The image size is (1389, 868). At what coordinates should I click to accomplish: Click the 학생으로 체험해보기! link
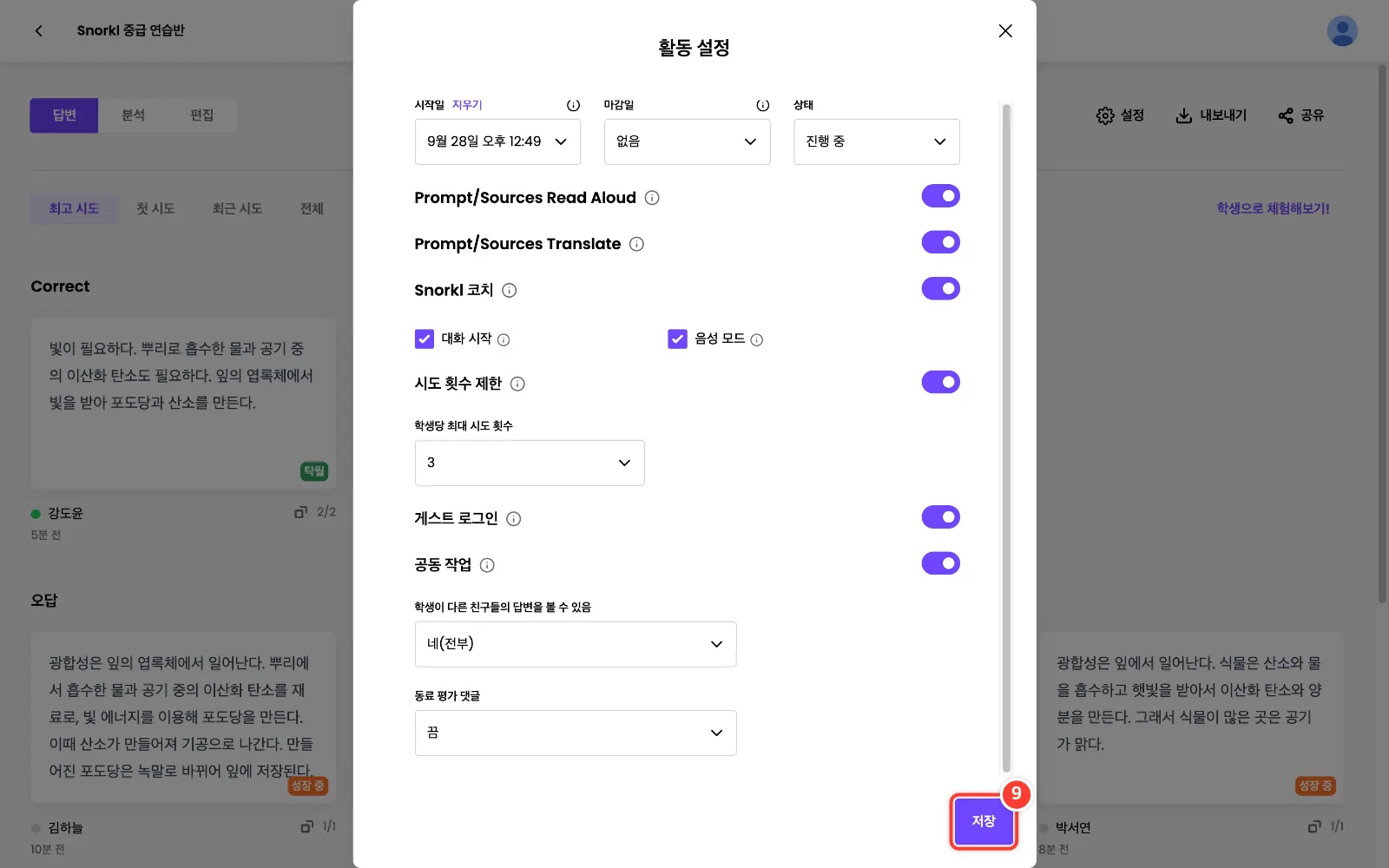pos(1273,208)
